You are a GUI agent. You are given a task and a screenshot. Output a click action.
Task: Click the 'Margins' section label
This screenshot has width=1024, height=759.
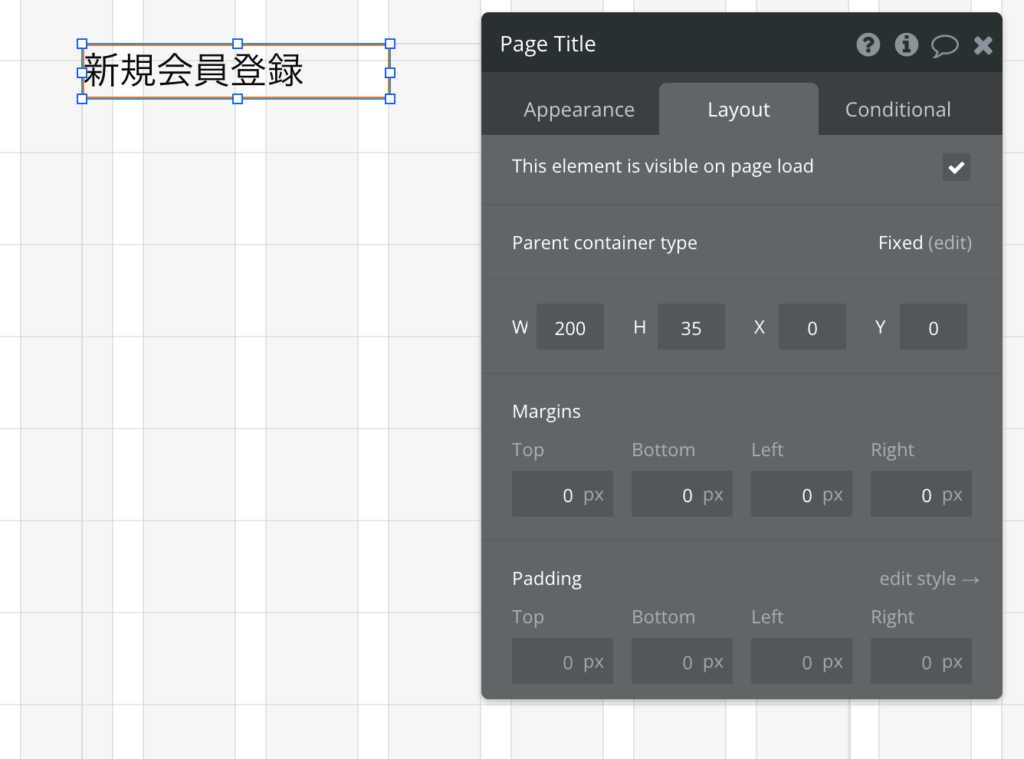[546, 412]
